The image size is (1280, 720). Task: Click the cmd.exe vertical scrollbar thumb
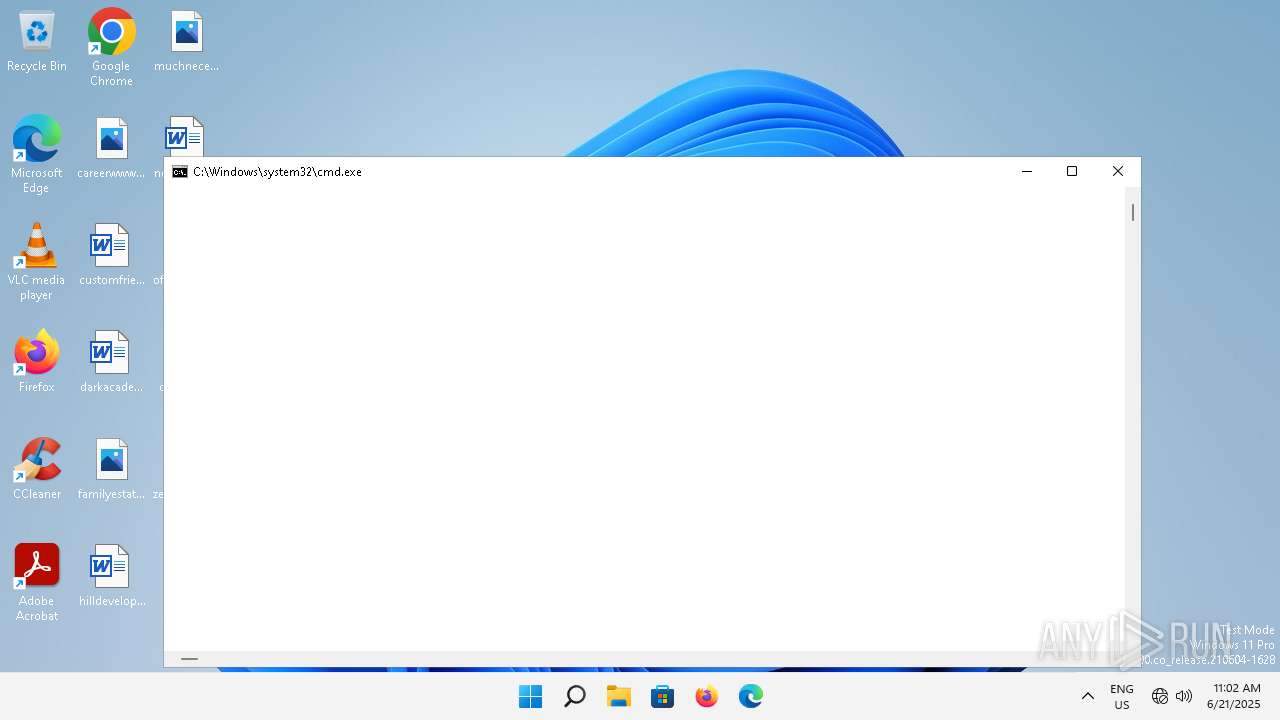pyautogui.click(x=1133, y=212)
